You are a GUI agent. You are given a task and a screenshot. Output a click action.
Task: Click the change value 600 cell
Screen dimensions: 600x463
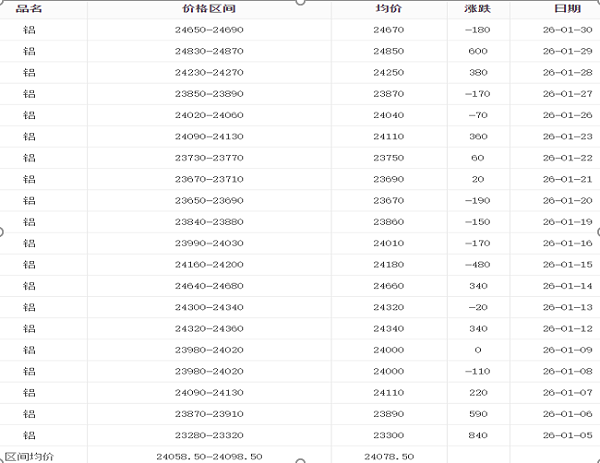point(477,51)
